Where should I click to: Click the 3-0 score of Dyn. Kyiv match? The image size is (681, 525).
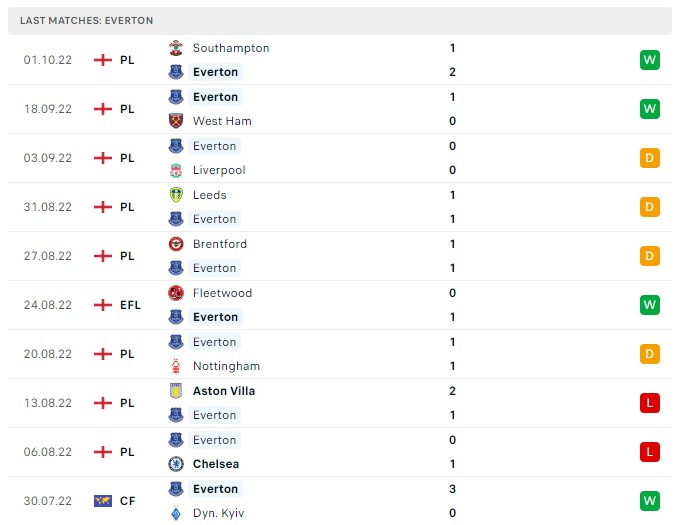click(x=453, y=501)
